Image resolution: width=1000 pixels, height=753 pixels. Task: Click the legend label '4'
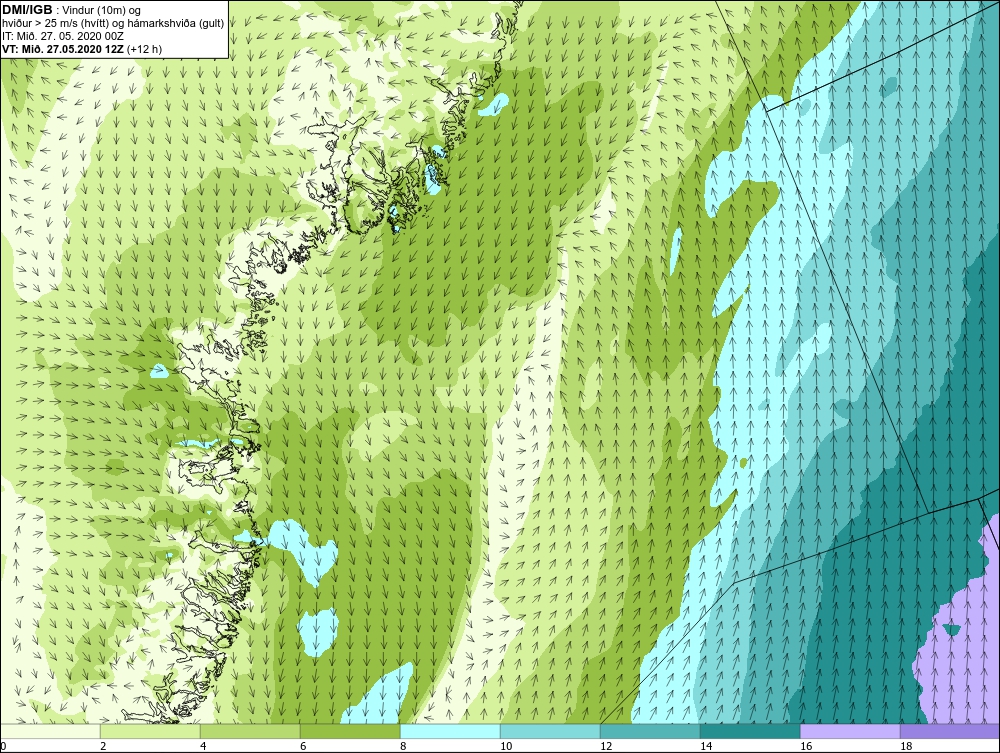(x=203, y=746)
